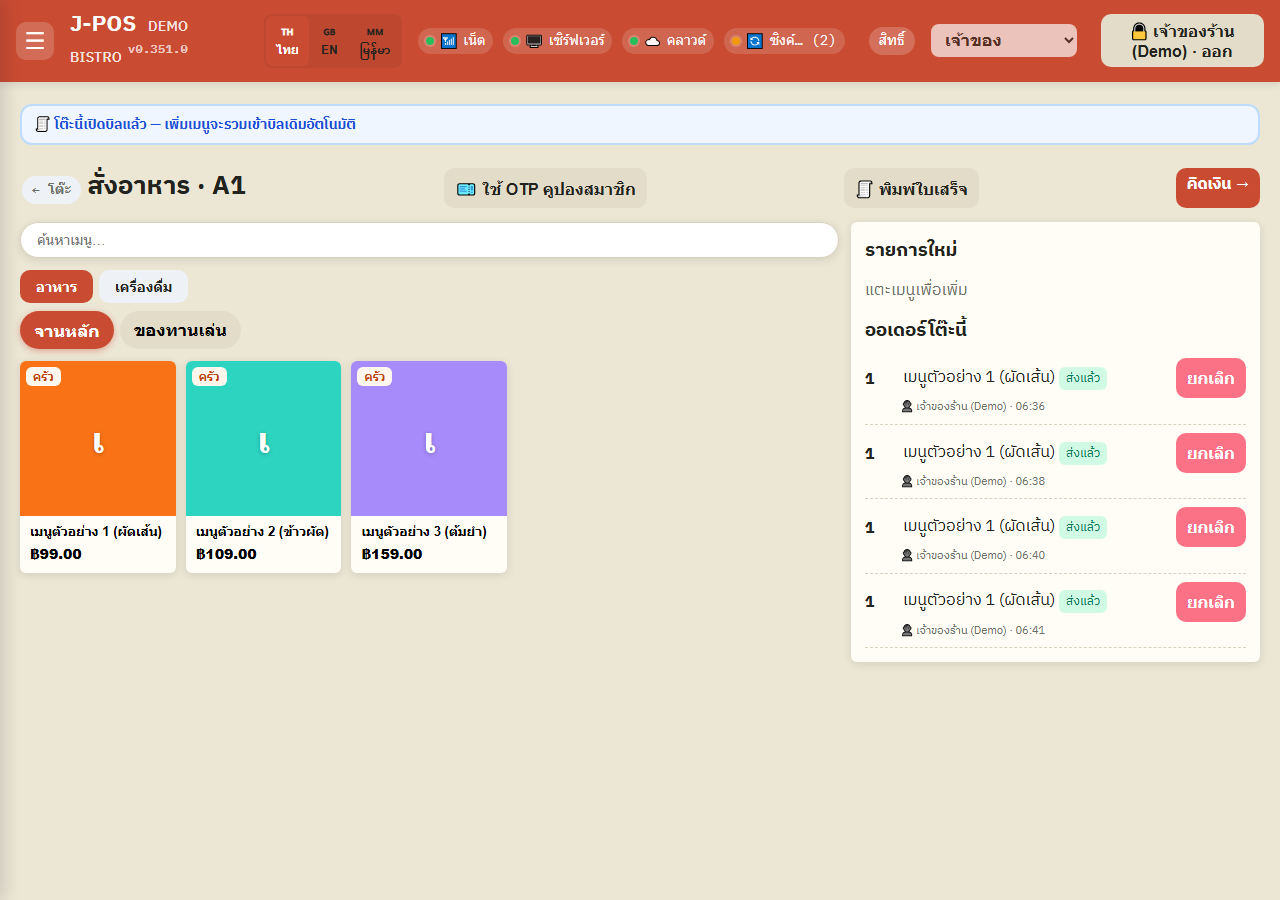Viewport: 1280px width, 900px height.
Task: Click the แตะเมนูเพื่อเพิ่ม hint text
Action: [x=916, y=290]
